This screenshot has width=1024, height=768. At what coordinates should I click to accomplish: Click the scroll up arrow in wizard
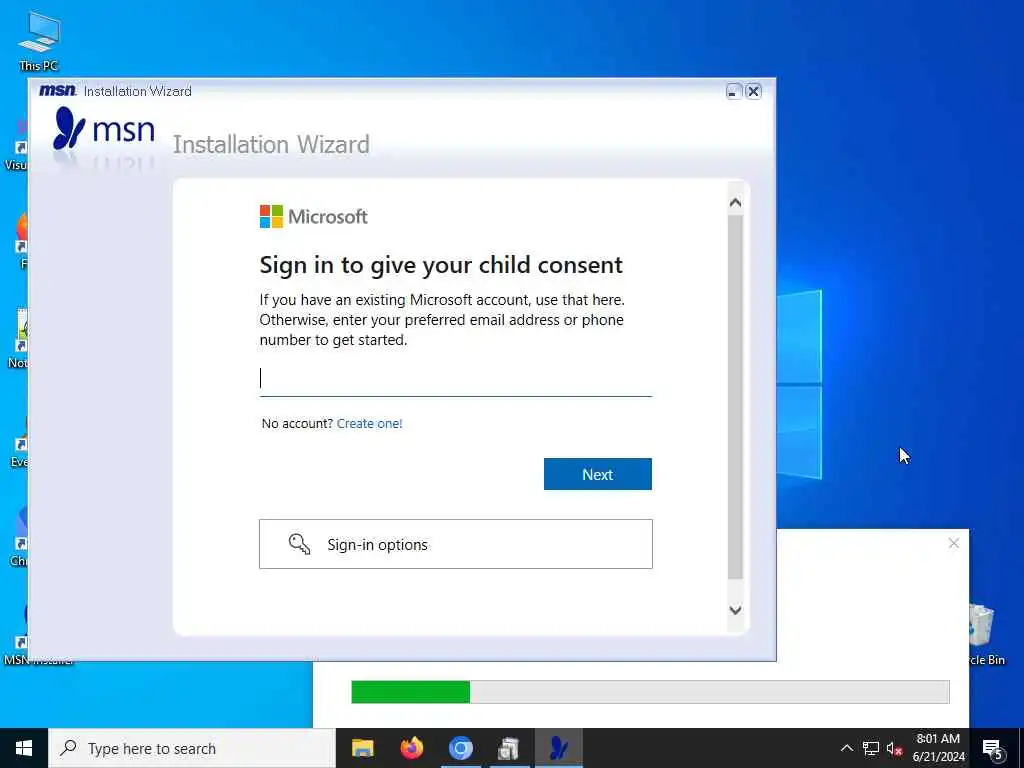pyautogui.click(x=735, y=203)
